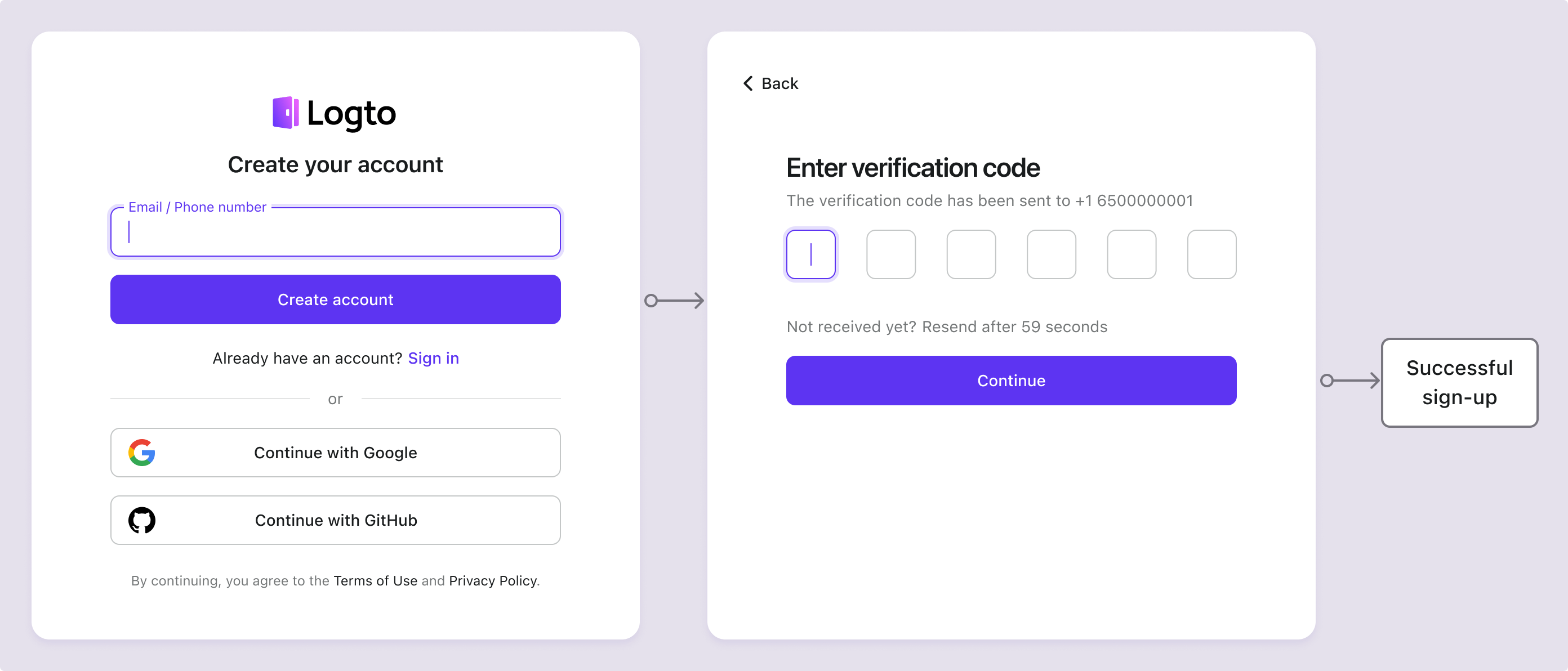Click the Create account button
This screenshot has height=671, width=1568.
click(x=335, y=300)
